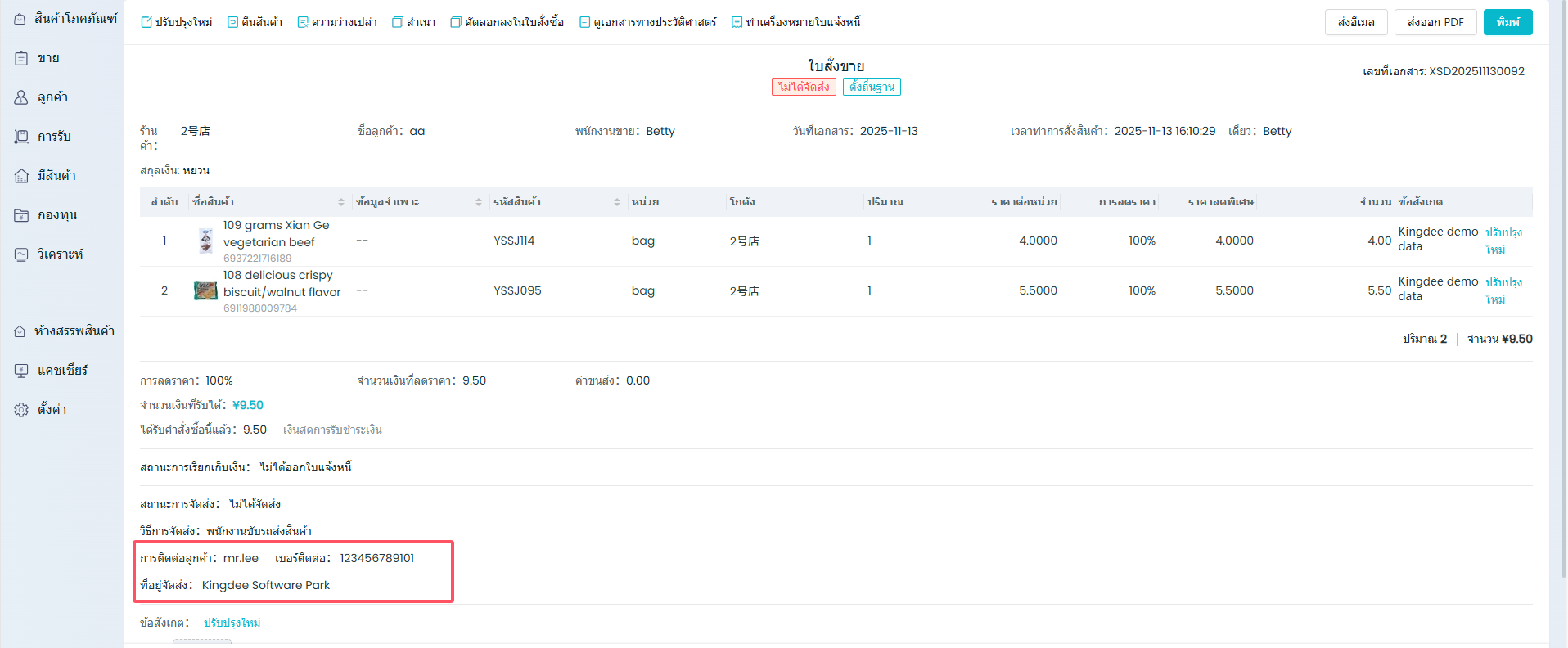Click the vegetarian beef product thumbnail
The image size is (1568, 648).
(x=205, y=241)
